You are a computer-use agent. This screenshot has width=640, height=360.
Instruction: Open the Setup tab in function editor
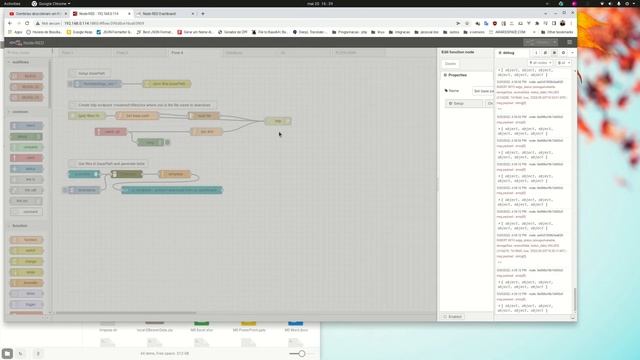pyautogui.click(x=464, y=104)
